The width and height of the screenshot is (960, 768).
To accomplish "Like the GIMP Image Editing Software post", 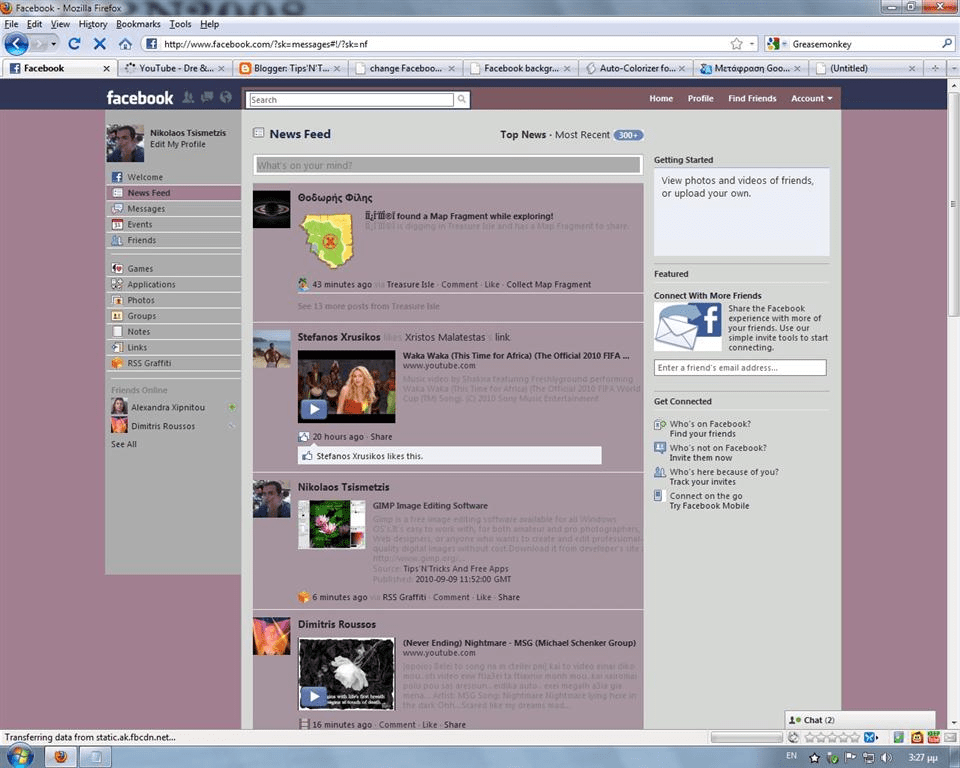I will 484,597.
